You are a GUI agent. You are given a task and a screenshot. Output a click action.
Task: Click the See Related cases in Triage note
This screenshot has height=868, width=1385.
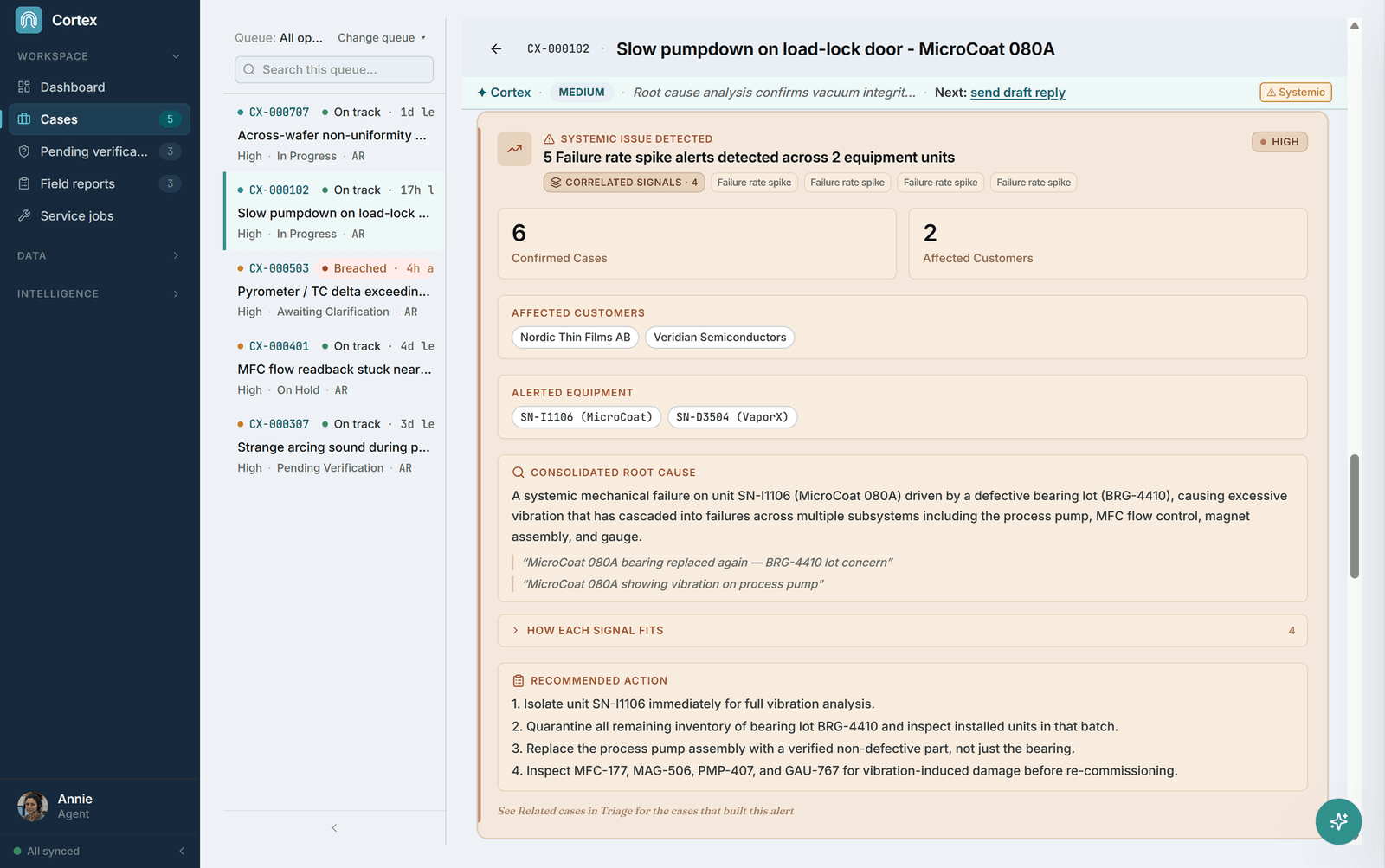[x=646, y=811]
